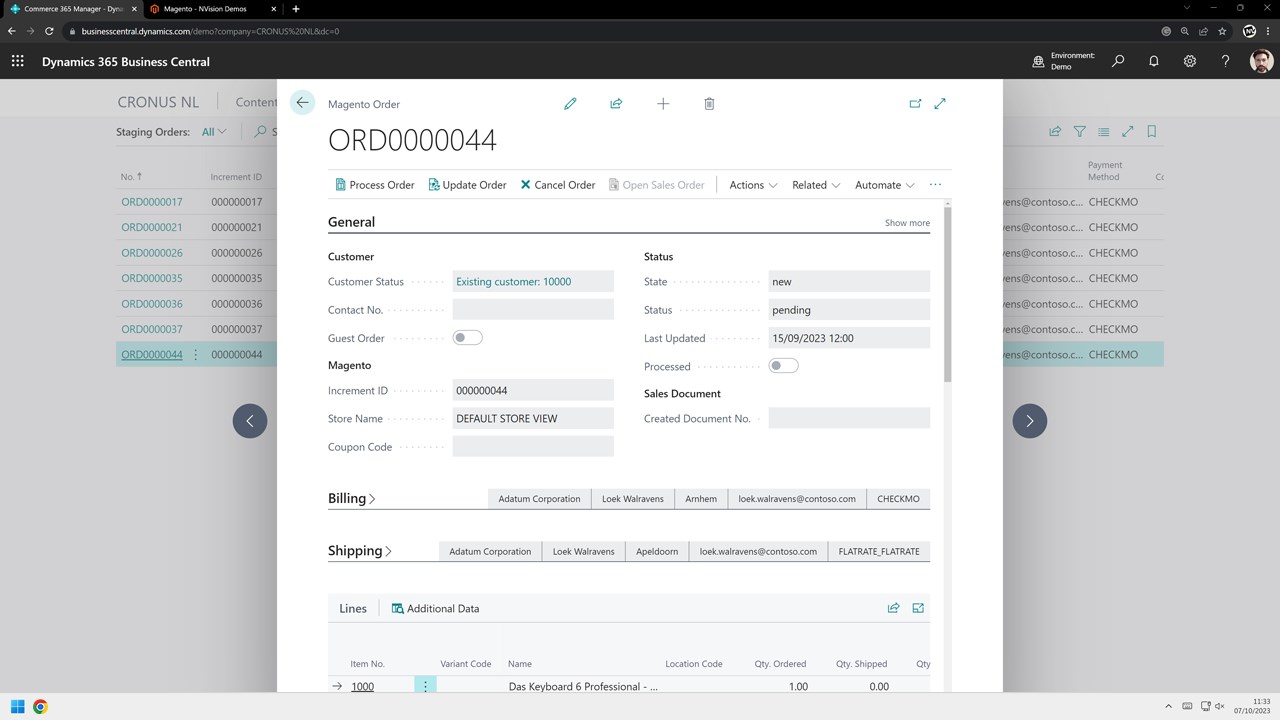Maximize the Lines section with its expand icon
1280x720 pixels.
tap(918, 608)
